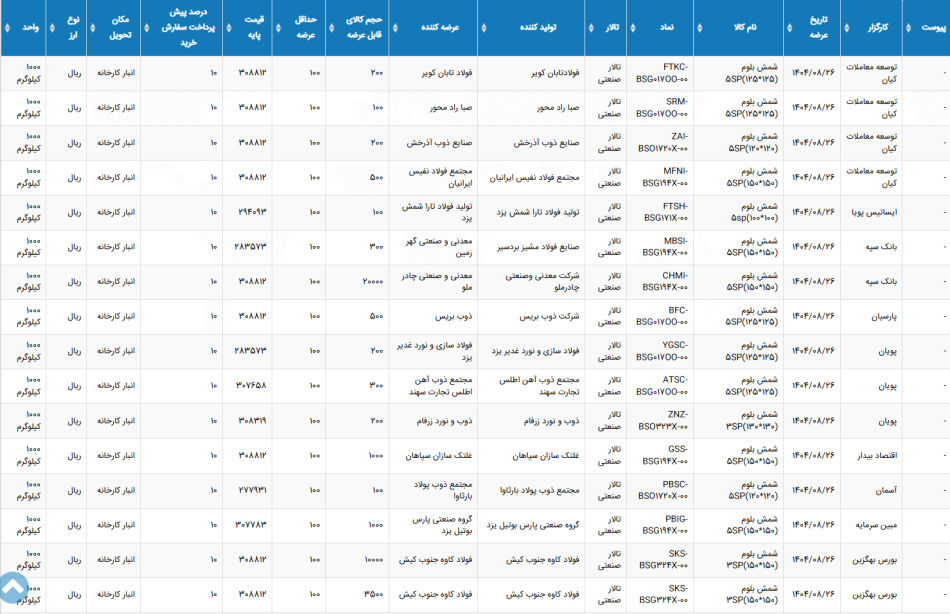Click the sort arrows beside the تاریخ عرضه header
The width and height of the screenshot is (950, 614).
coord(789,28)
